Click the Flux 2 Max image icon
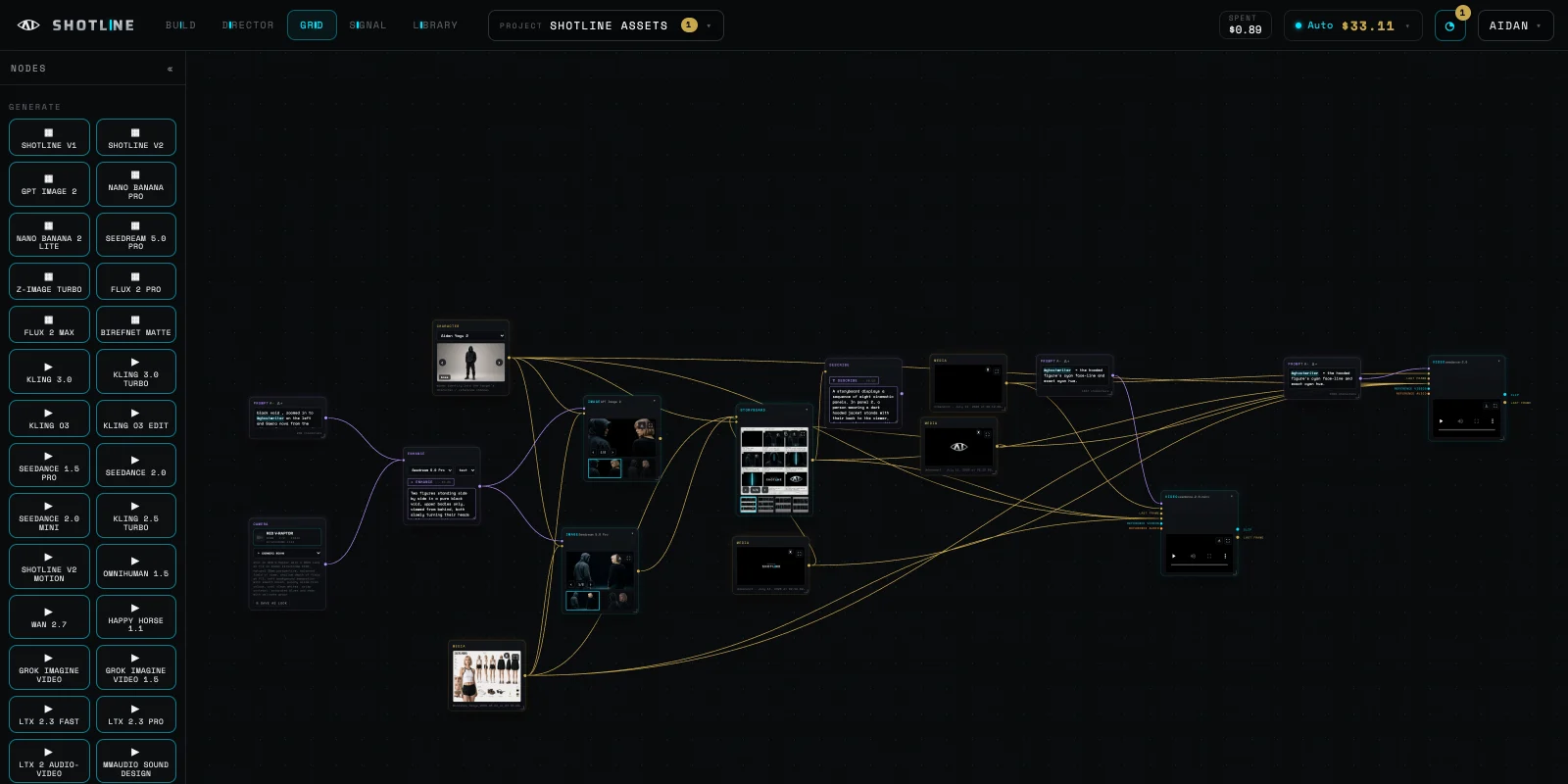 click(x=49, y=320)
